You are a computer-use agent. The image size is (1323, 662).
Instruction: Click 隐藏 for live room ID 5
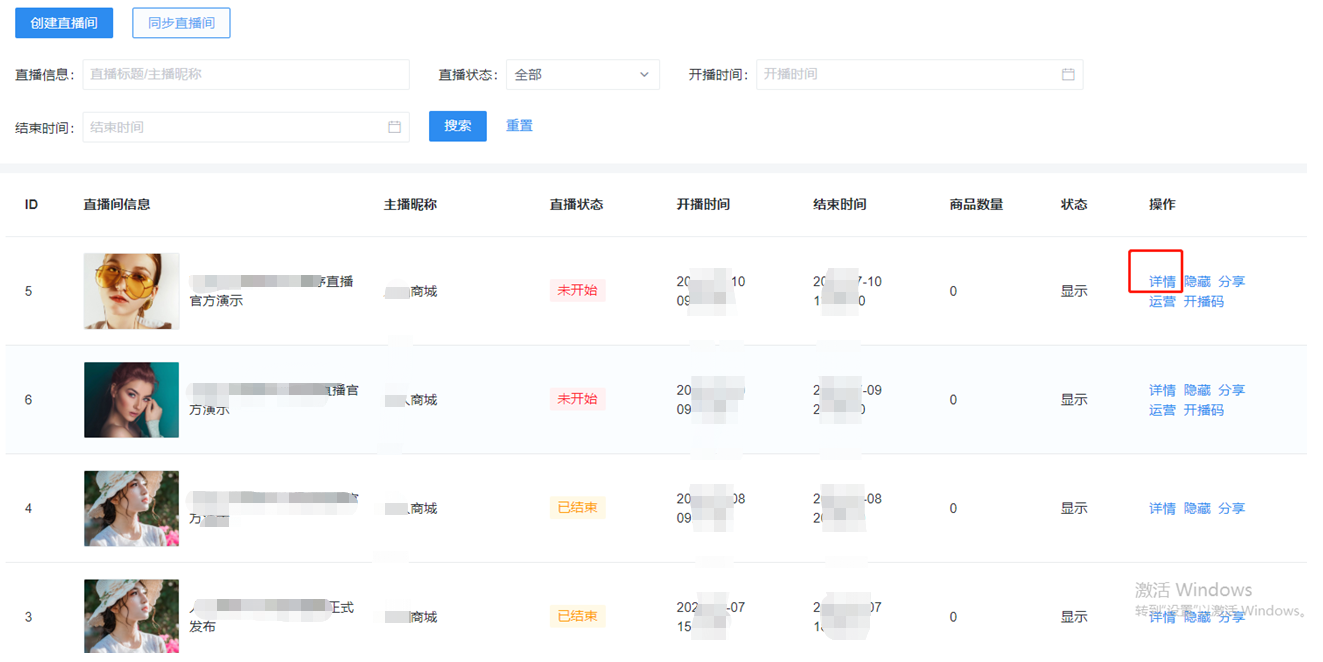(x=1197, y=282)
